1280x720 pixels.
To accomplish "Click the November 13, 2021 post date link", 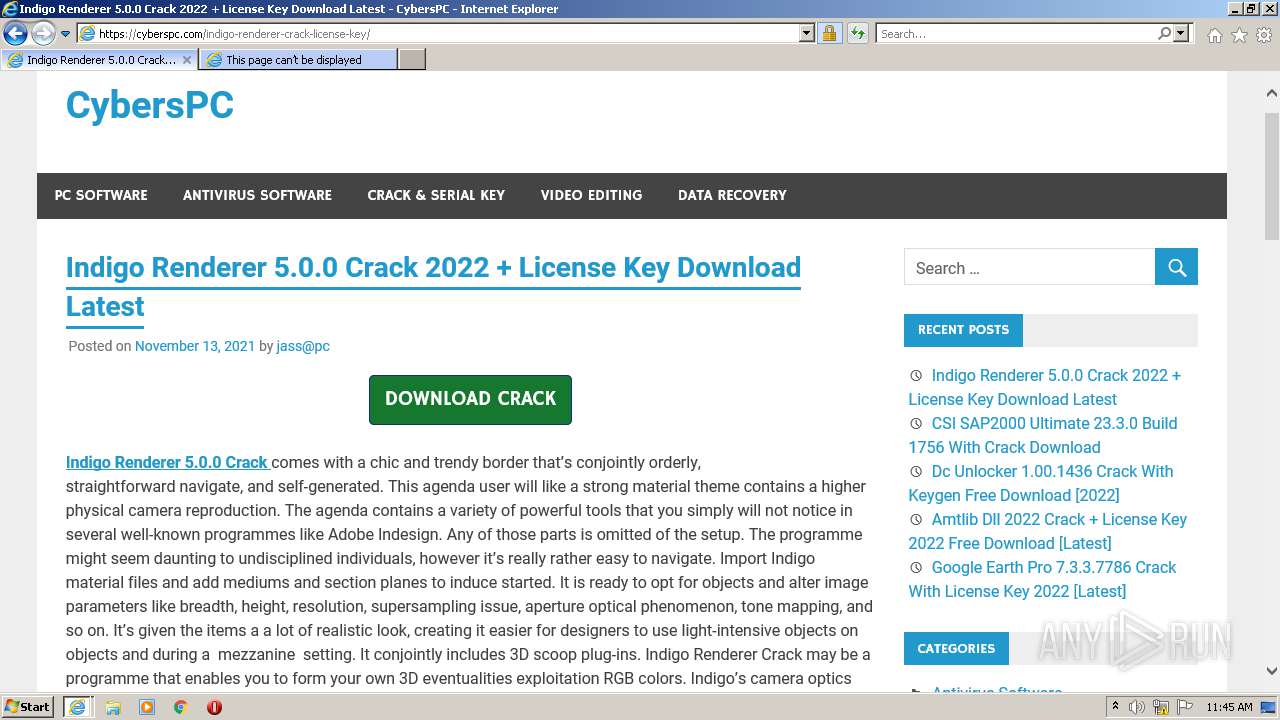I will pyautogui.click(x=195, y=346).
